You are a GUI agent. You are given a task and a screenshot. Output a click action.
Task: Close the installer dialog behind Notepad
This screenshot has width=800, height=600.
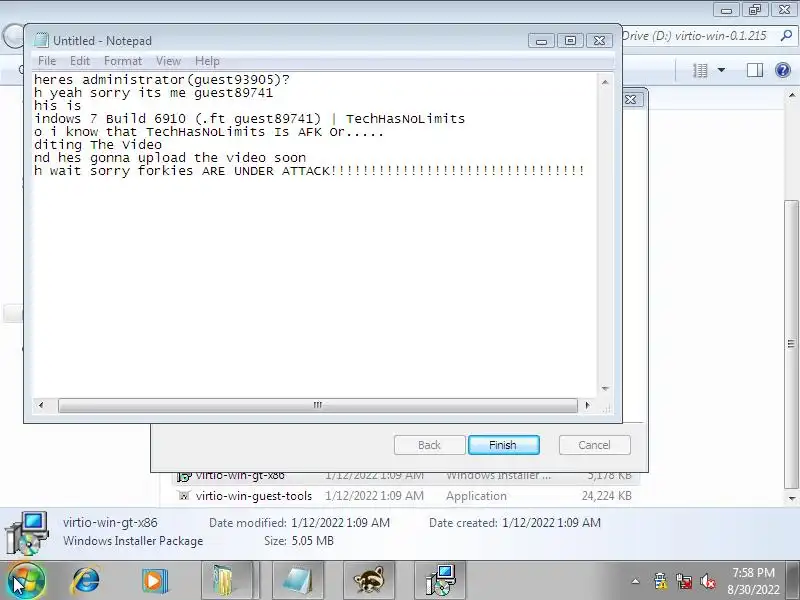pos(631,99)
